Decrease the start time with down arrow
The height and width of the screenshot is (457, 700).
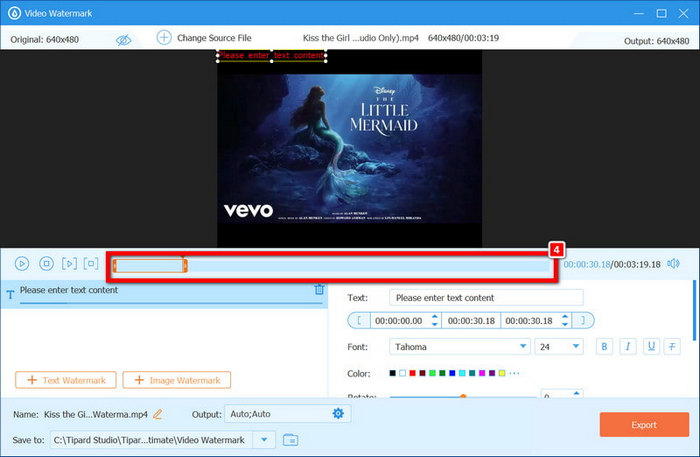click(x=435, y=324)
